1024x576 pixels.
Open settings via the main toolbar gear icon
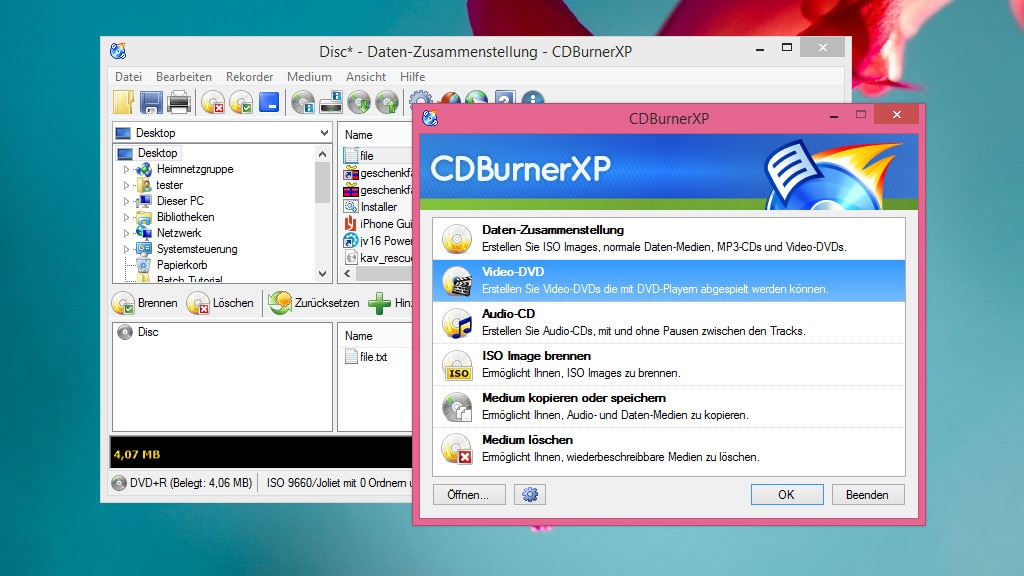tap(421, 98)
